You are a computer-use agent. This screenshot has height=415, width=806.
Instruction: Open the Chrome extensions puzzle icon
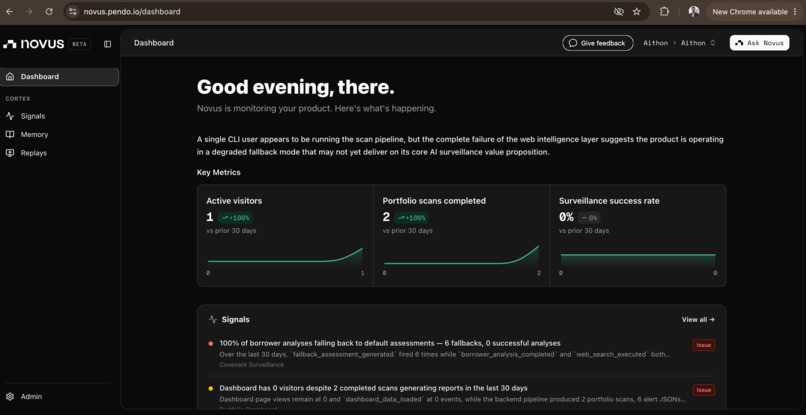coord(664,11)
